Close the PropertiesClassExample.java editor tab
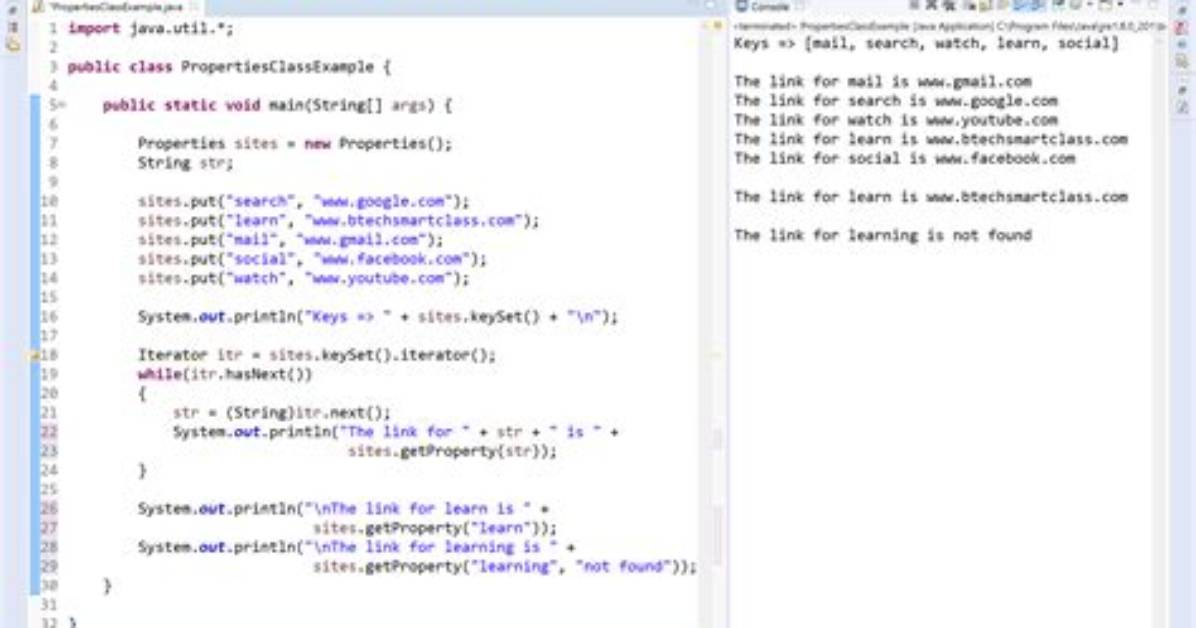The width and height of the screenshot is (1196, 628). 195,7
